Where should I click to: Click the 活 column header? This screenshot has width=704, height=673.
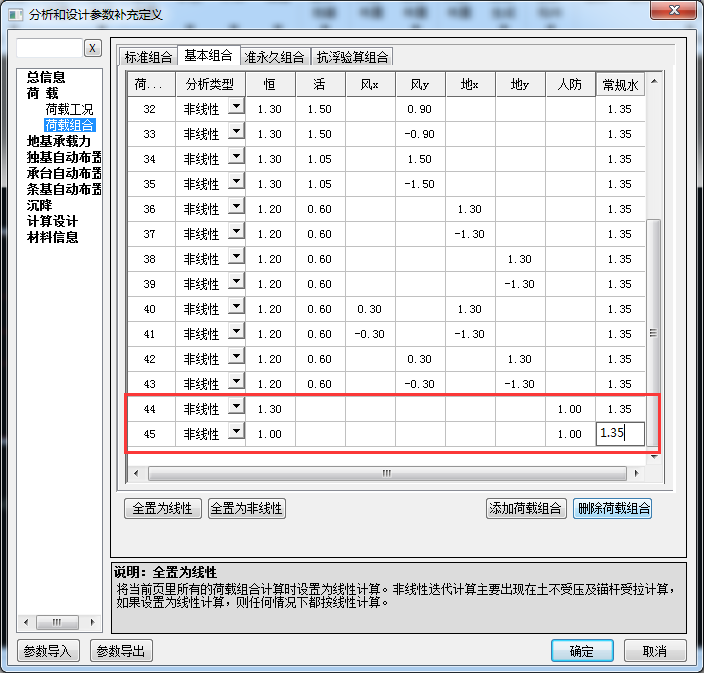coord(320,84)
